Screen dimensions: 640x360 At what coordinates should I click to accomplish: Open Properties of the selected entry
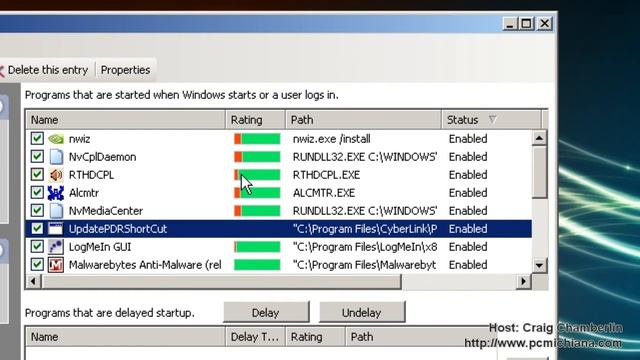[x=125, y=70]
